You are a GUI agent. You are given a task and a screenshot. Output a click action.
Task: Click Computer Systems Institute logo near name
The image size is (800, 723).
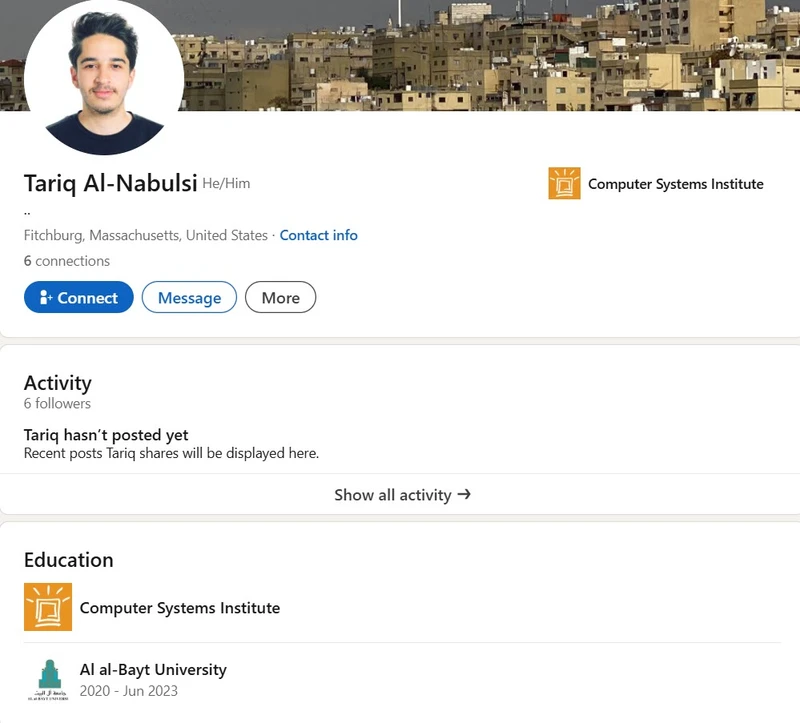click(x=564, y=183)
